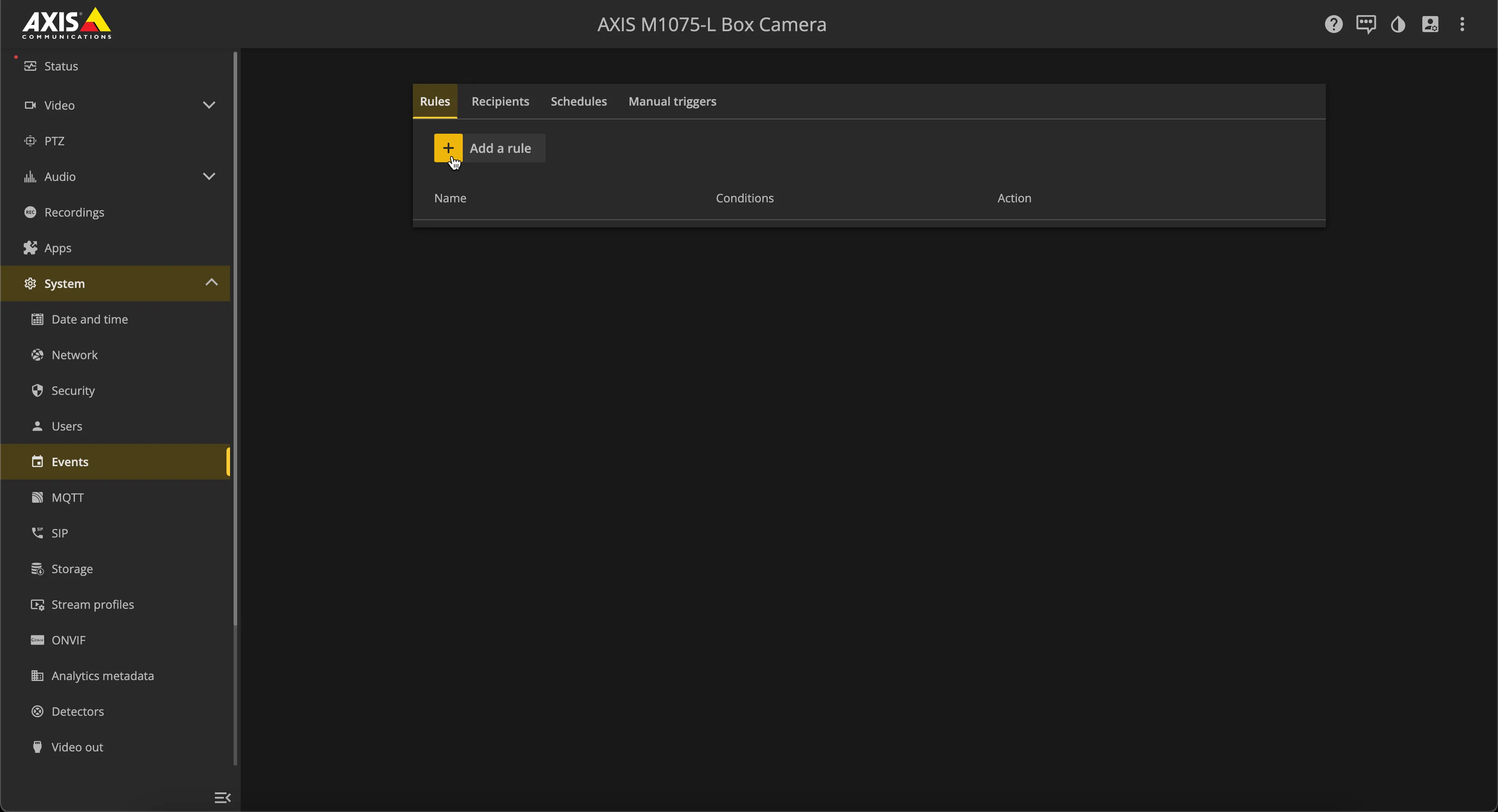Screen dimensions: 1498x812
Task: Open the Network settings
Action: tap(115, 355)
